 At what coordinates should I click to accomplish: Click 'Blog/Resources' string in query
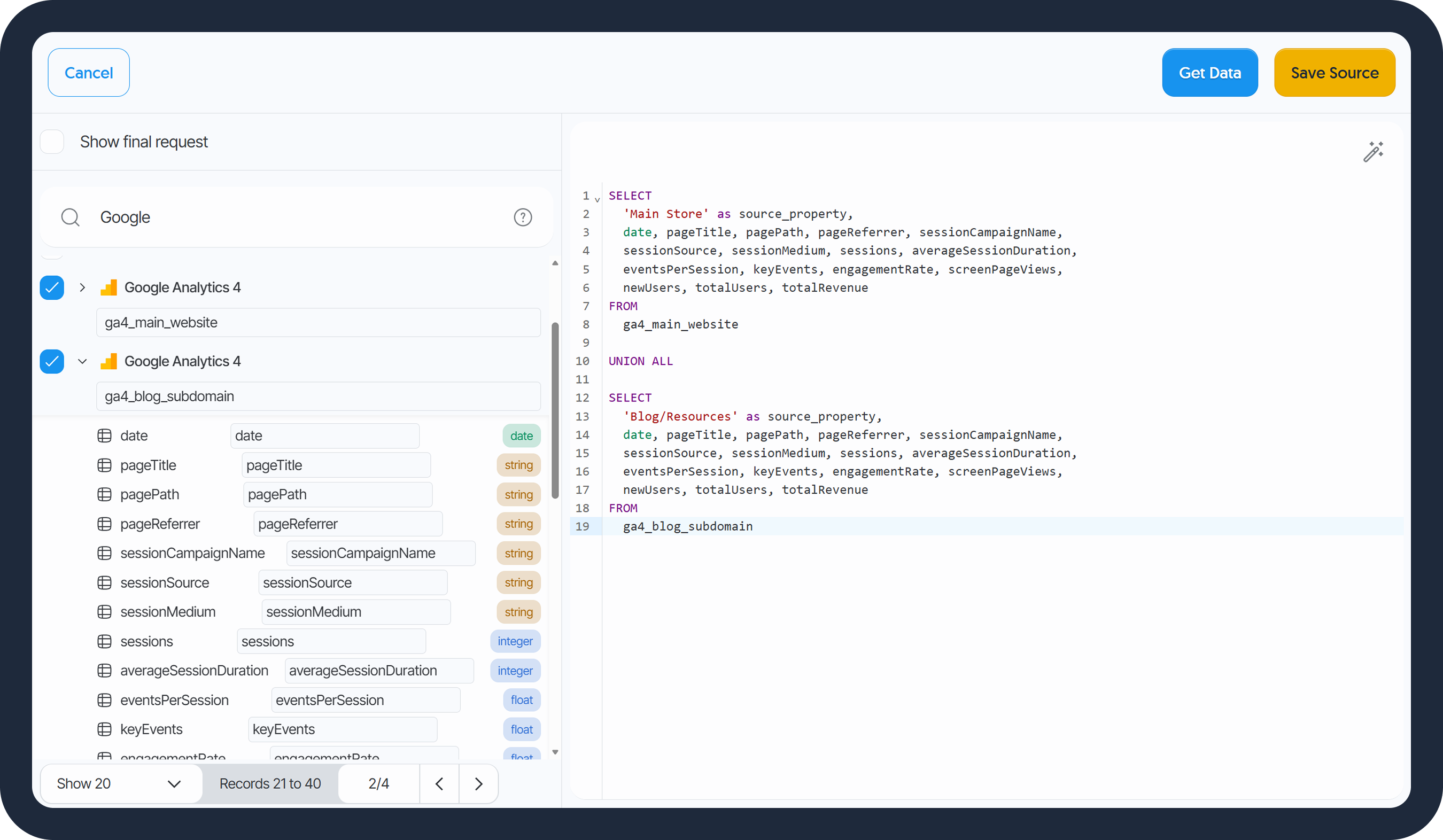pos(680,416)
